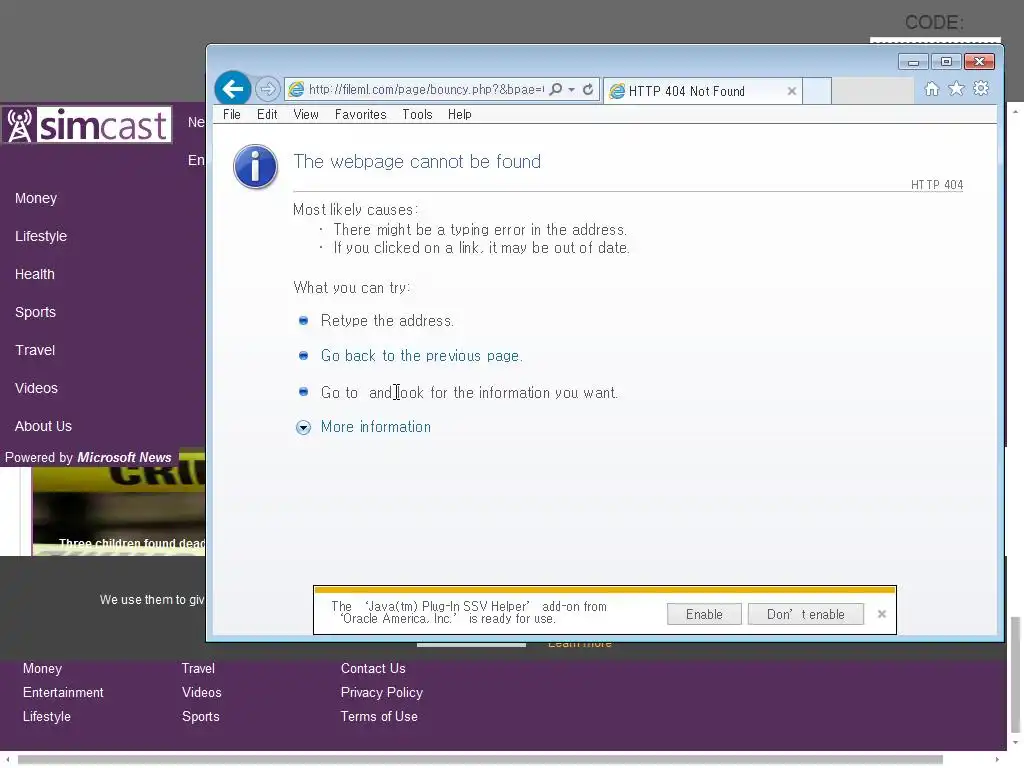Image resolution: width=1024 pixels, height=768 pixels.
Task: Click Videos link in the footer
Action: coord(202,693)
